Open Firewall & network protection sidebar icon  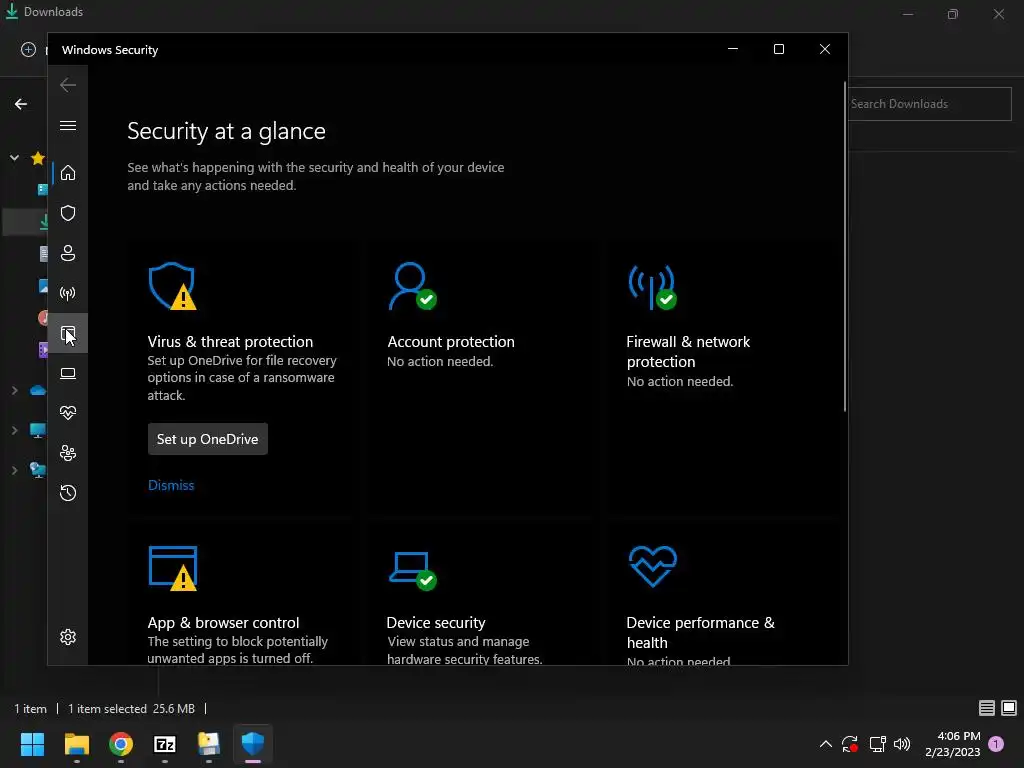68,293
